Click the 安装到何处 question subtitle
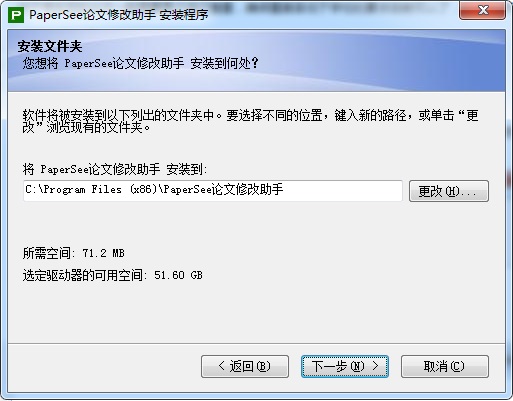 [x=140, y=63]
